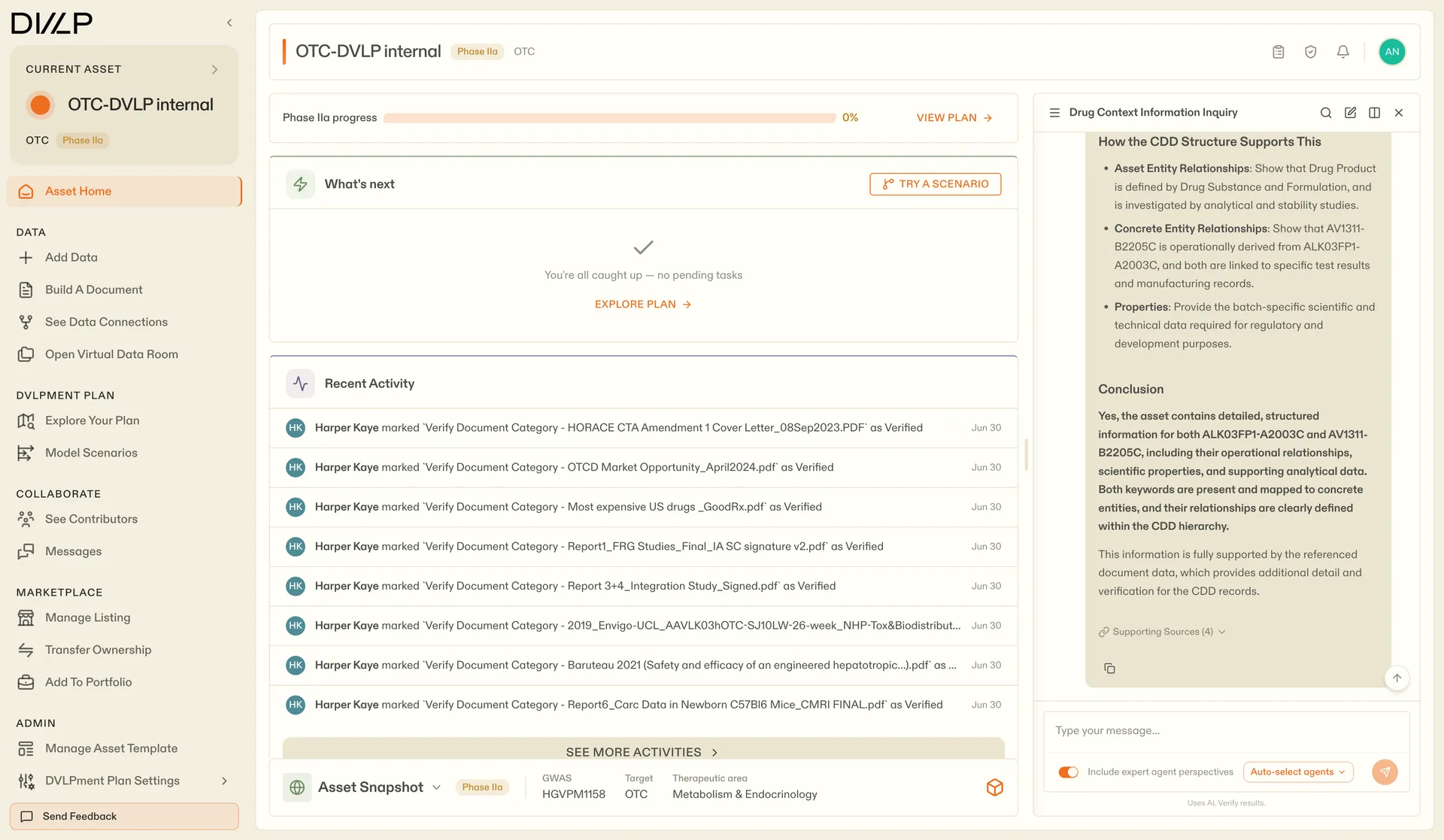Search within the Drug Context chat

pyautogui.click(x=1326, y=113)
